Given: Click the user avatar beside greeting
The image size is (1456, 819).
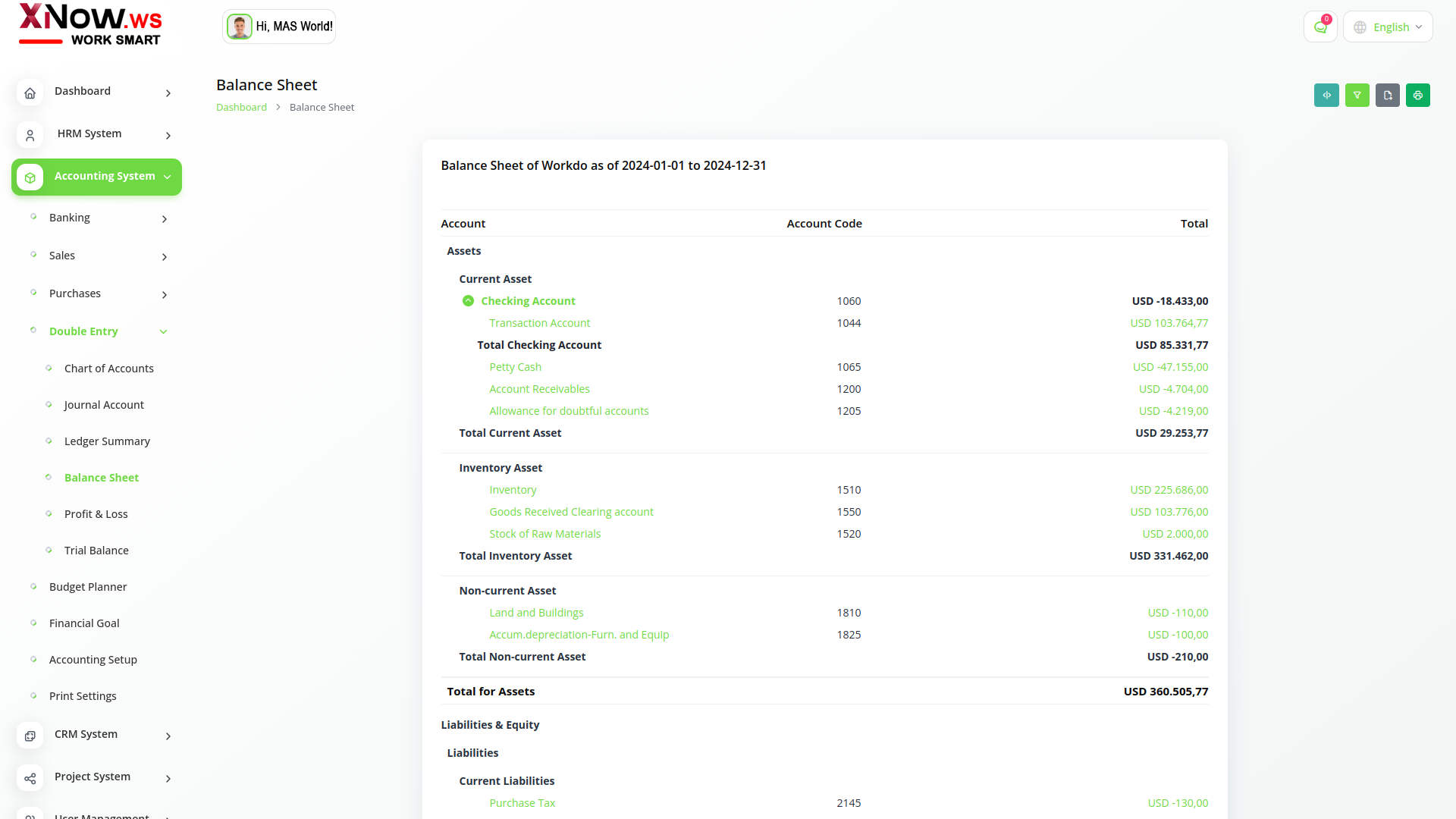Looking at the screenshot, I should [240, 27].
